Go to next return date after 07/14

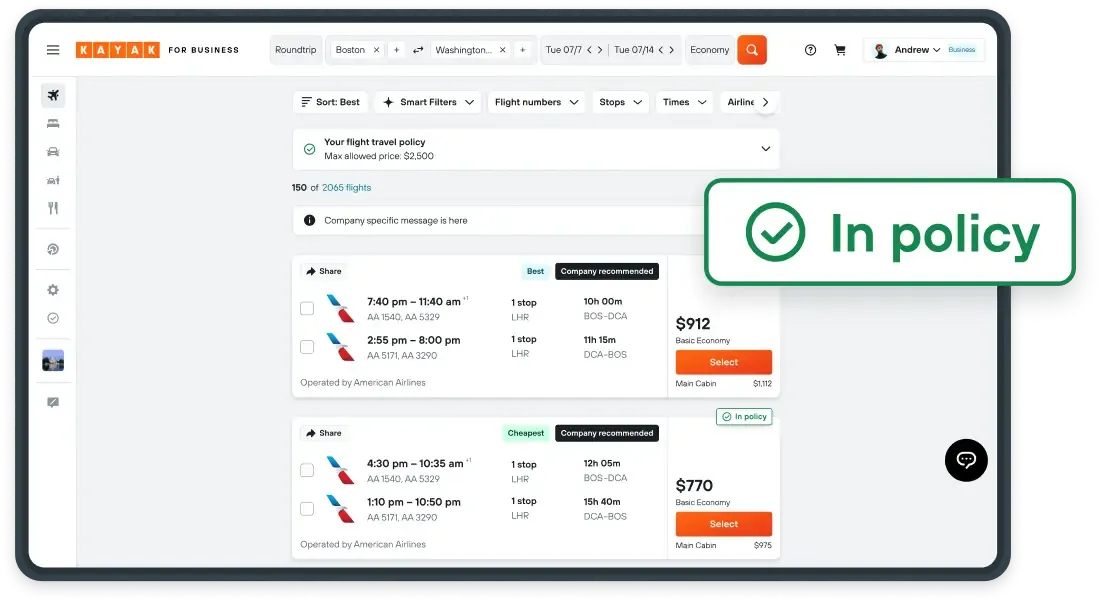pos(672,50)
